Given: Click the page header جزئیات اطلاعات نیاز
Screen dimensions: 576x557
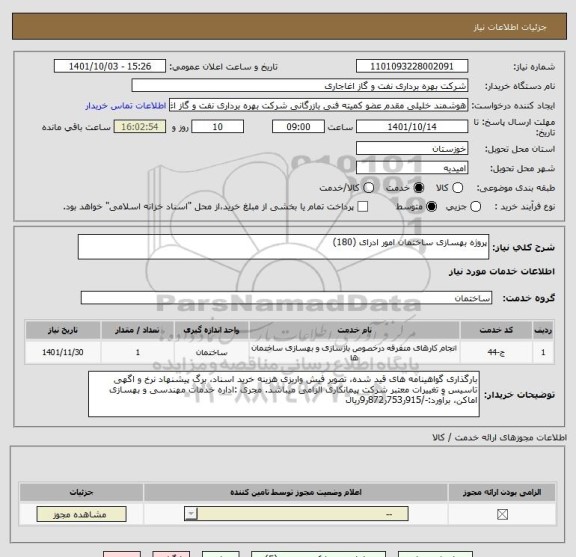Looking at the screenshot, I should coord(510,27).
